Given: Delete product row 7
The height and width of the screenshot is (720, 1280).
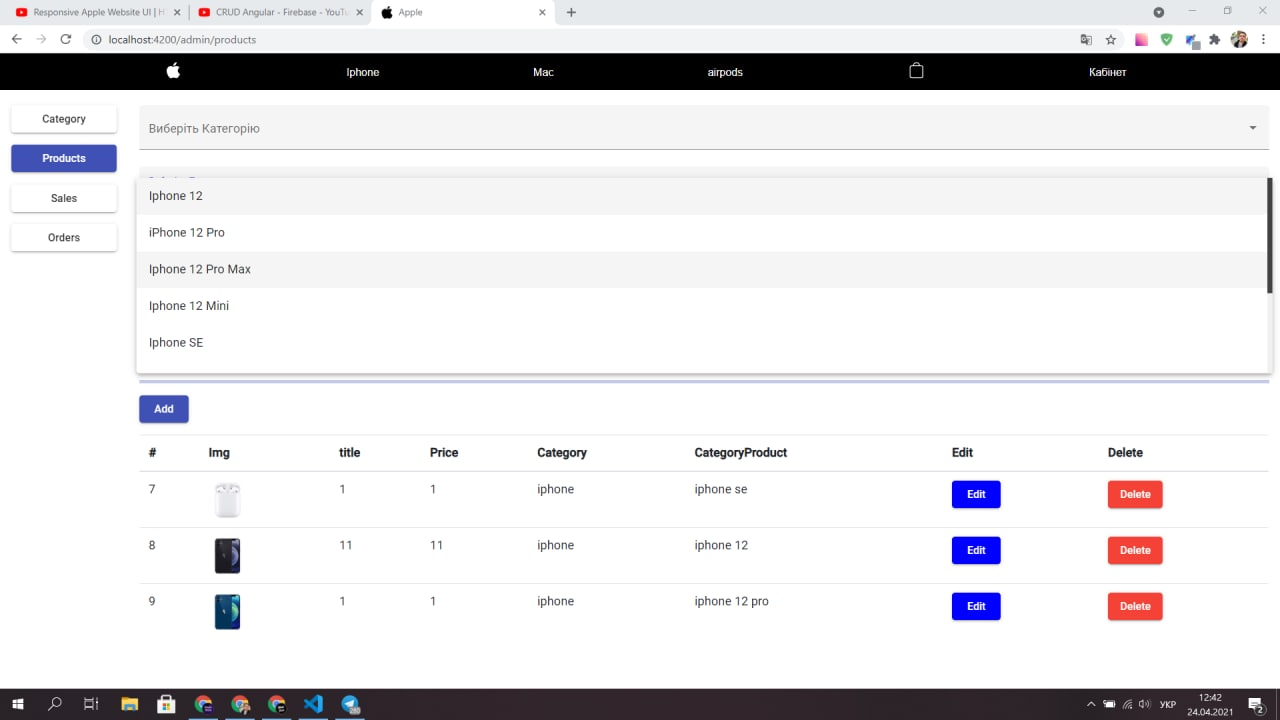Looking at the screenshot, I should (1135, 494).
